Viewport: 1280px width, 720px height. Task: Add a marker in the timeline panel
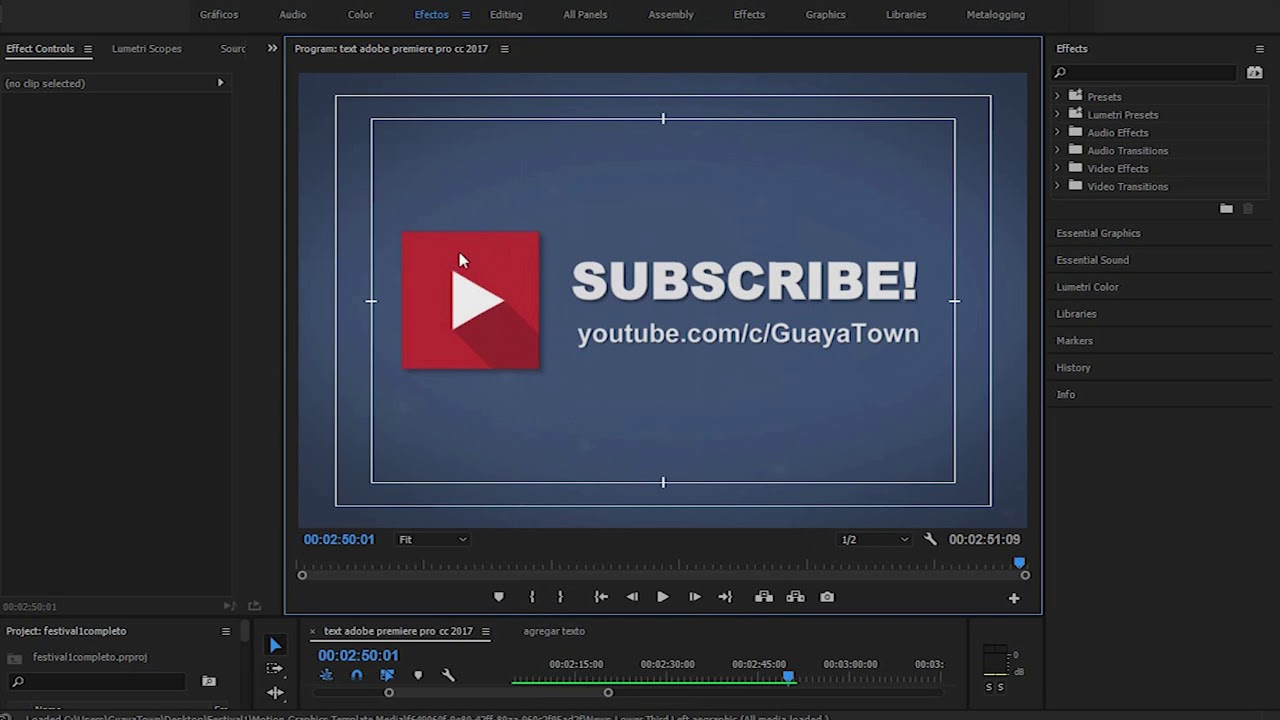coord(418,676)
